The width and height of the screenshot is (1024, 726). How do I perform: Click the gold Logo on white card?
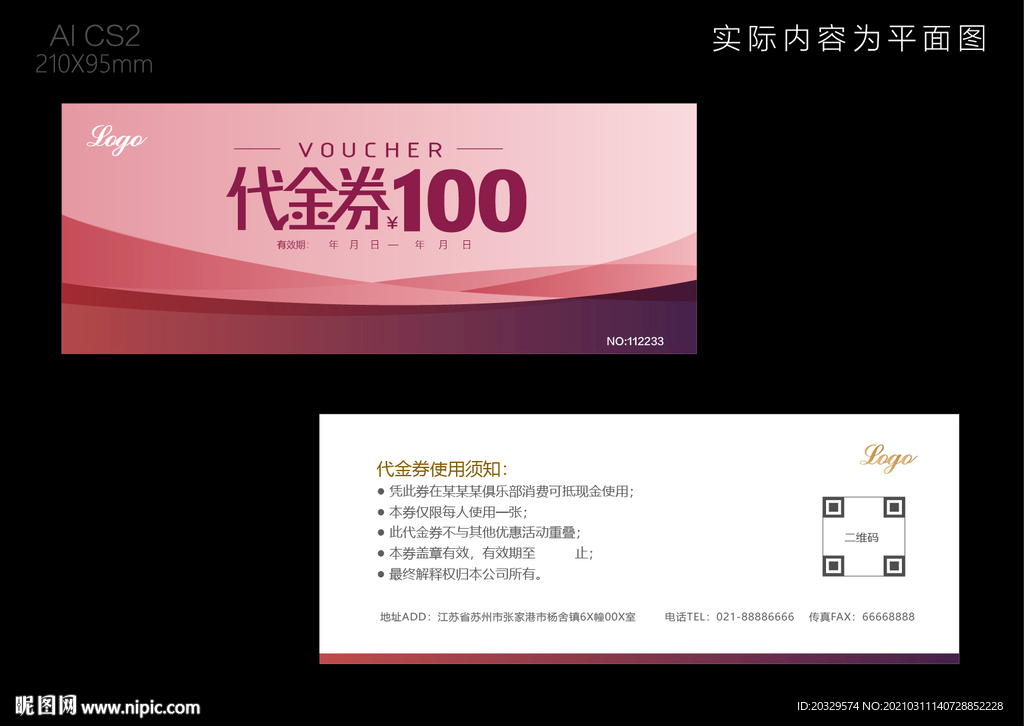click(888, 458)
